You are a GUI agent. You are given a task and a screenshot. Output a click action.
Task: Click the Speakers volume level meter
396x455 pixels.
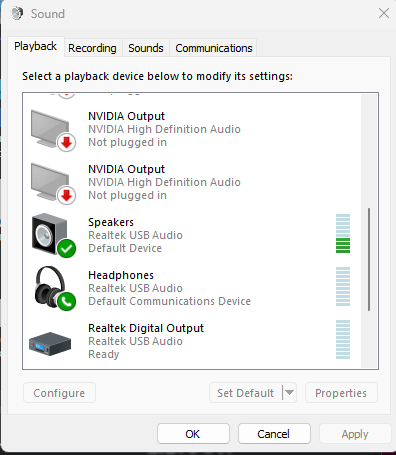pyautogui.click(x=343, y=233)
